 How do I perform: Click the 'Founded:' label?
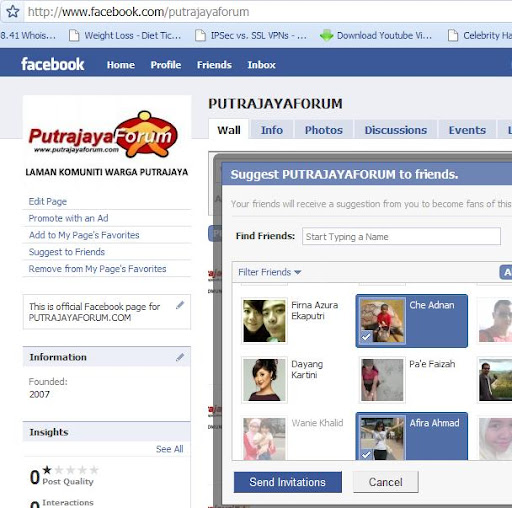pos(48,381)
